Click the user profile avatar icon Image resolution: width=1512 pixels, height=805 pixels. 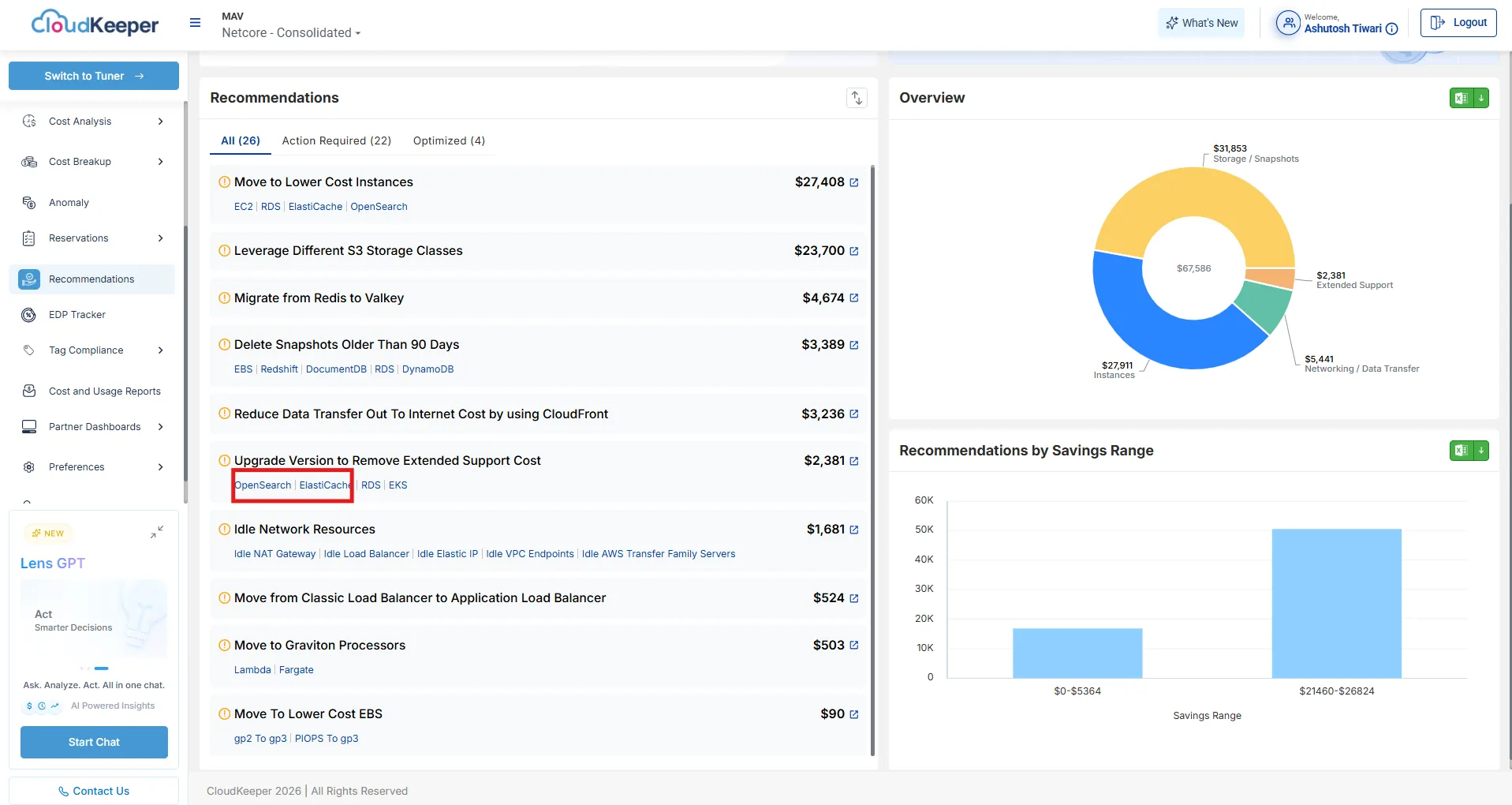coord(1288,23)
